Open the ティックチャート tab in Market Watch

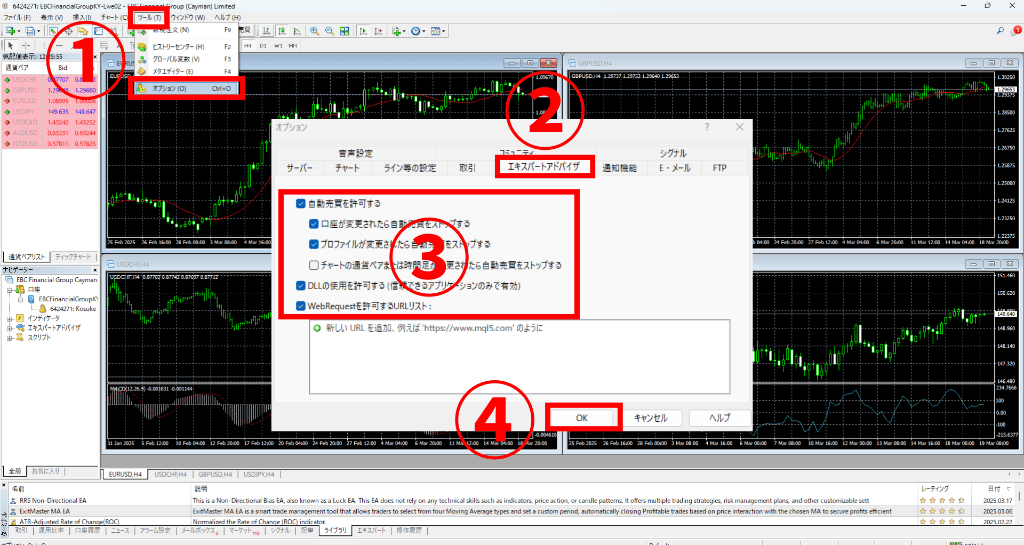(73, 257)
